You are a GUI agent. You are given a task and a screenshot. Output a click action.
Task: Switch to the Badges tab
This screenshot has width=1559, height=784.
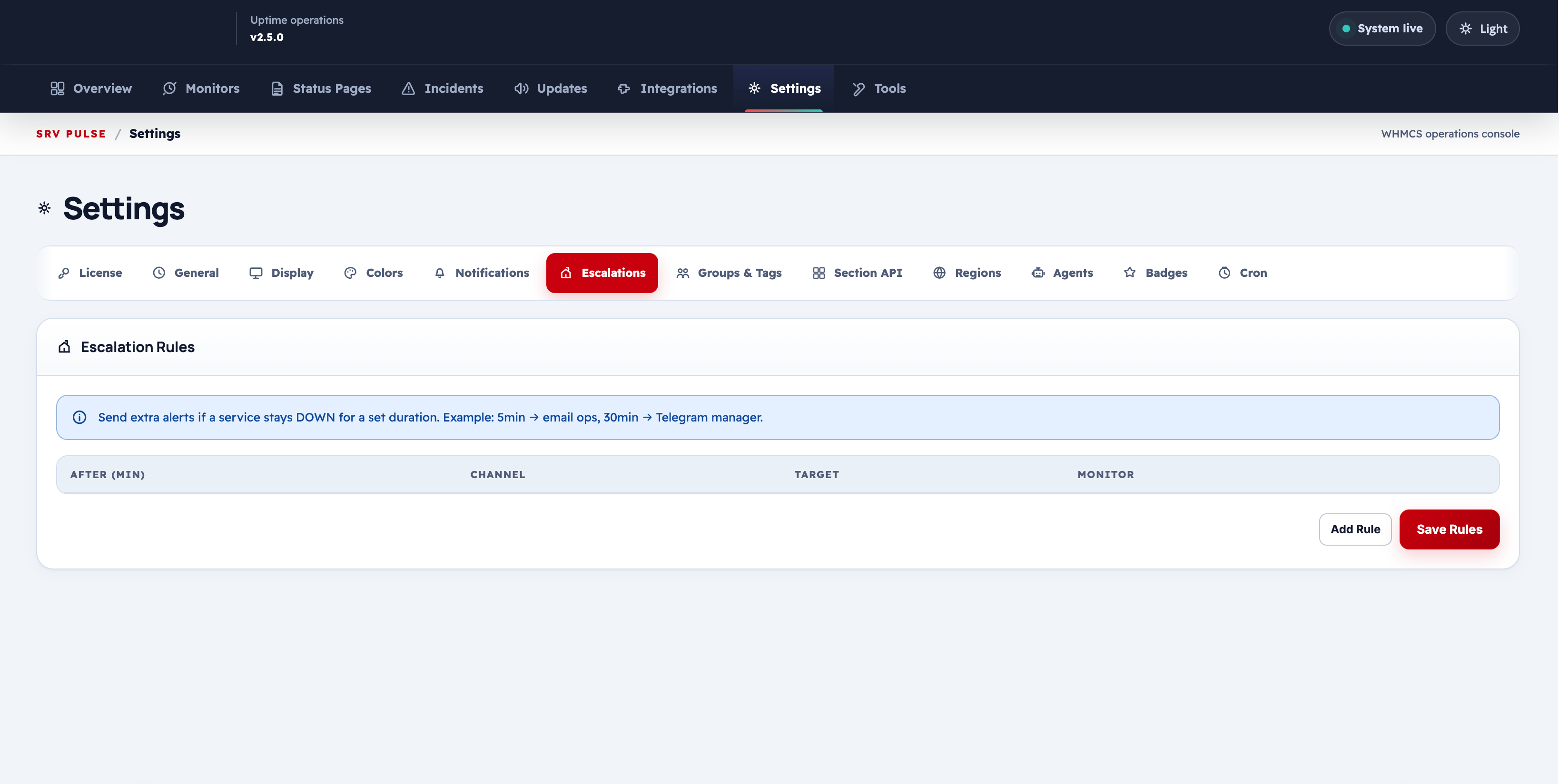coord(1156,273)
